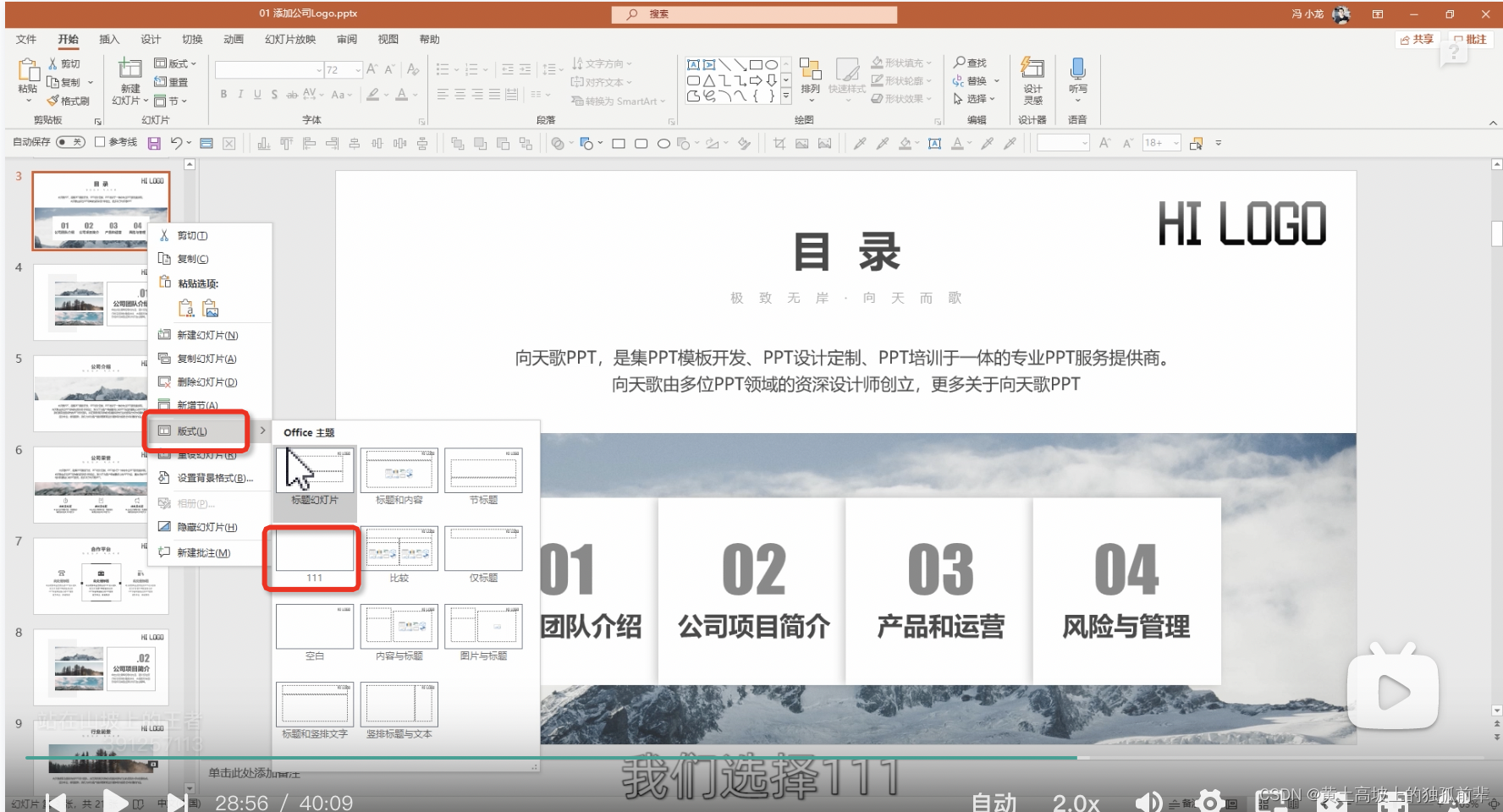Select slide 4 thumbnail in the panel
1503x812 pixels.
click(x=101, y=301)
